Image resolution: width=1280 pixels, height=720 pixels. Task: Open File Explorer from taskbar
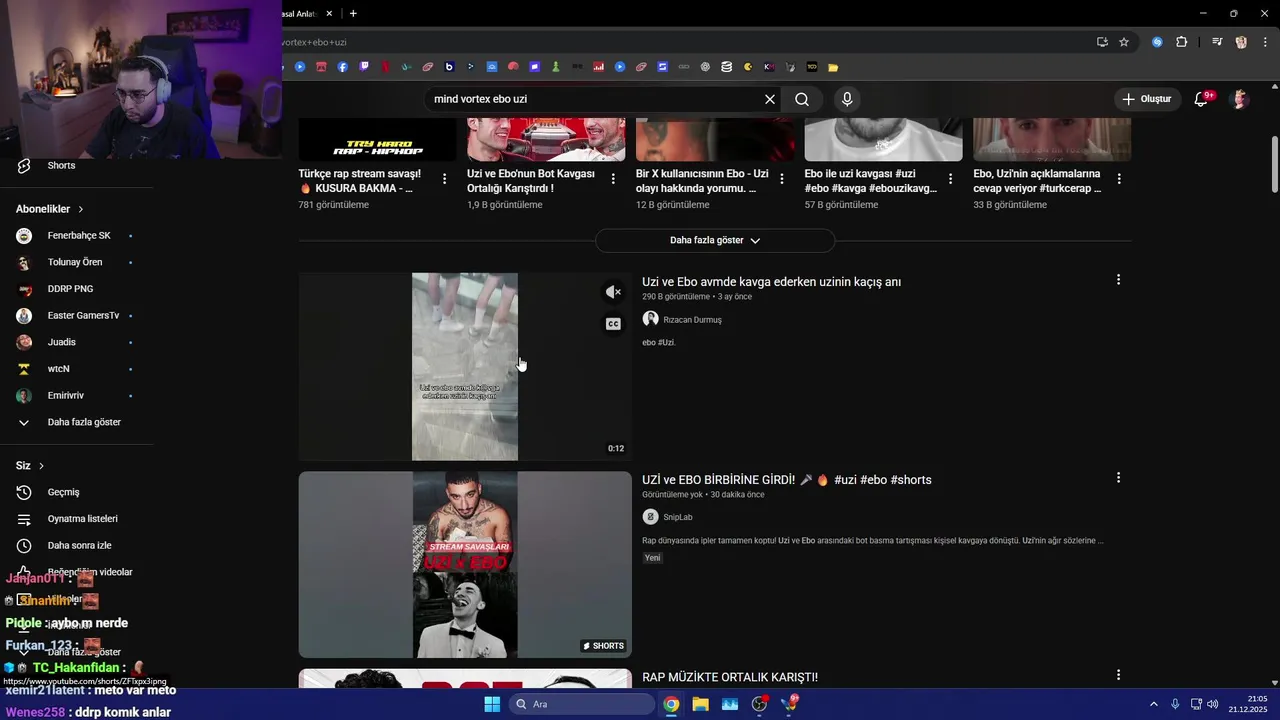700,704
